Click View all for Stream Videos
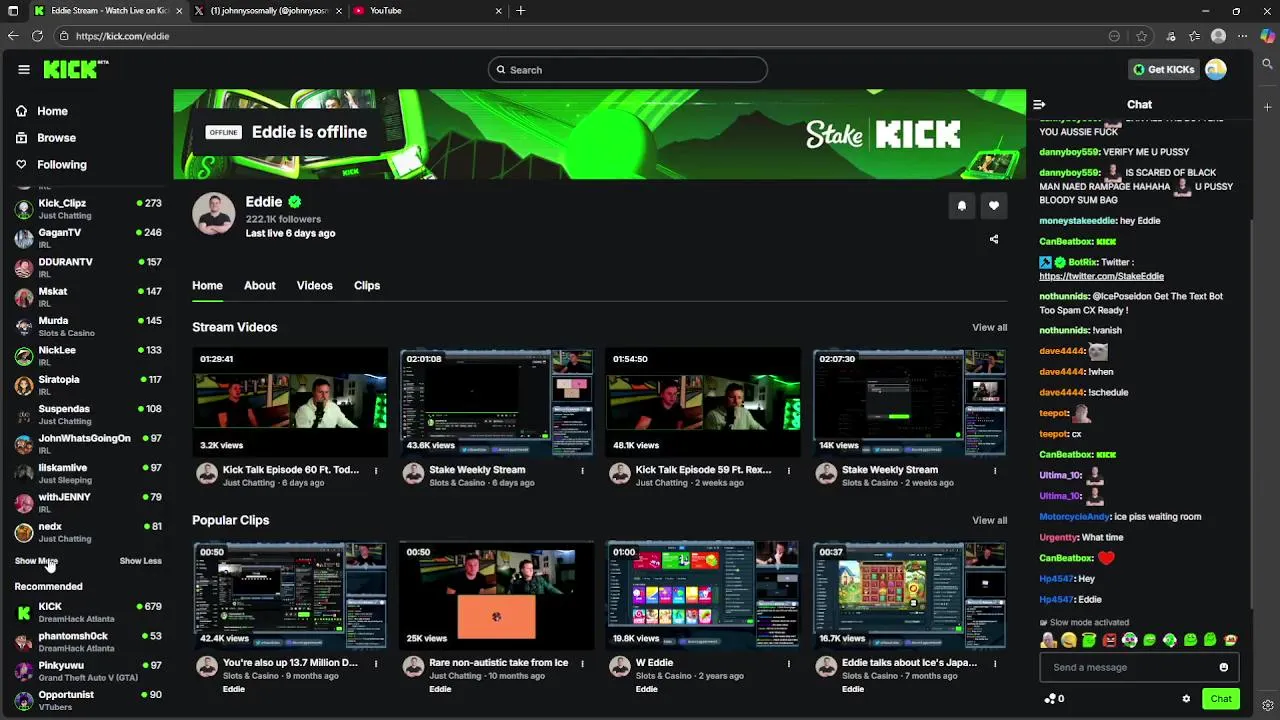 989,328
